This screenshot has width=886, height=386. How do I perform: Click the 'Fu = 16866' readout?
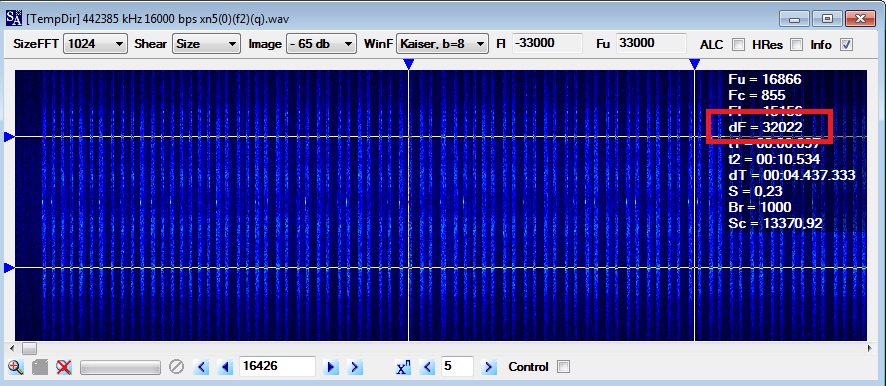tap(765, 80)
